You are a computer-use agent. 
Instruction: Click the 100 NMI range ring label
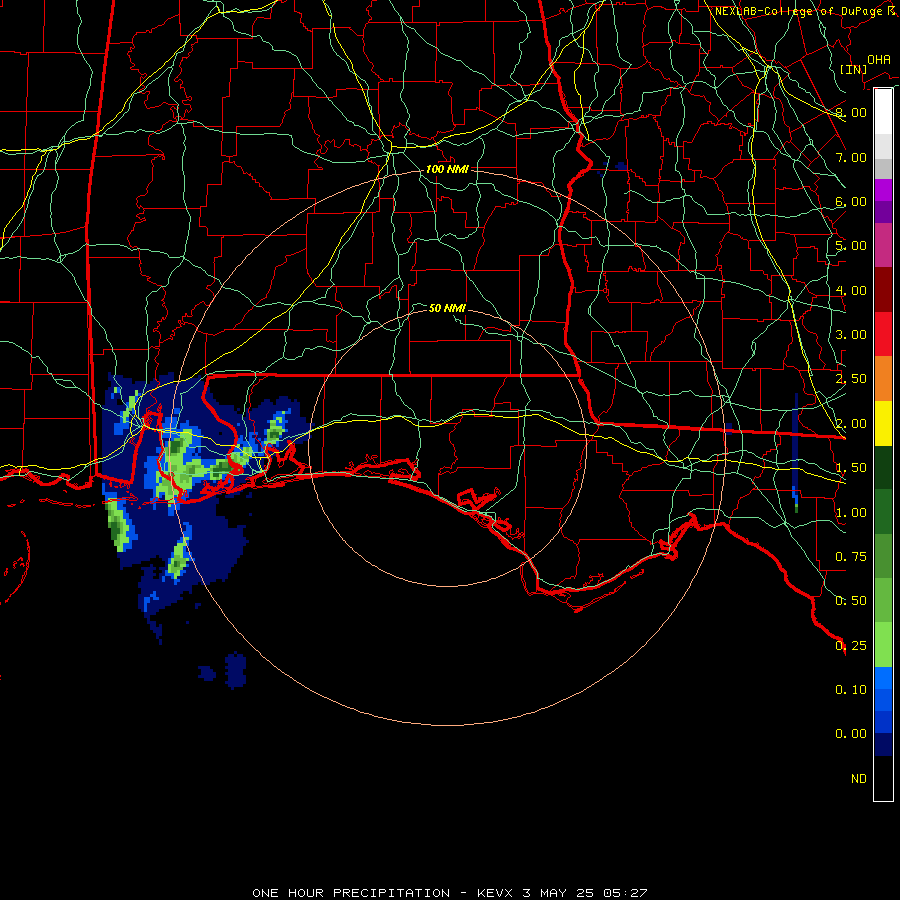[x=447, y=169]
